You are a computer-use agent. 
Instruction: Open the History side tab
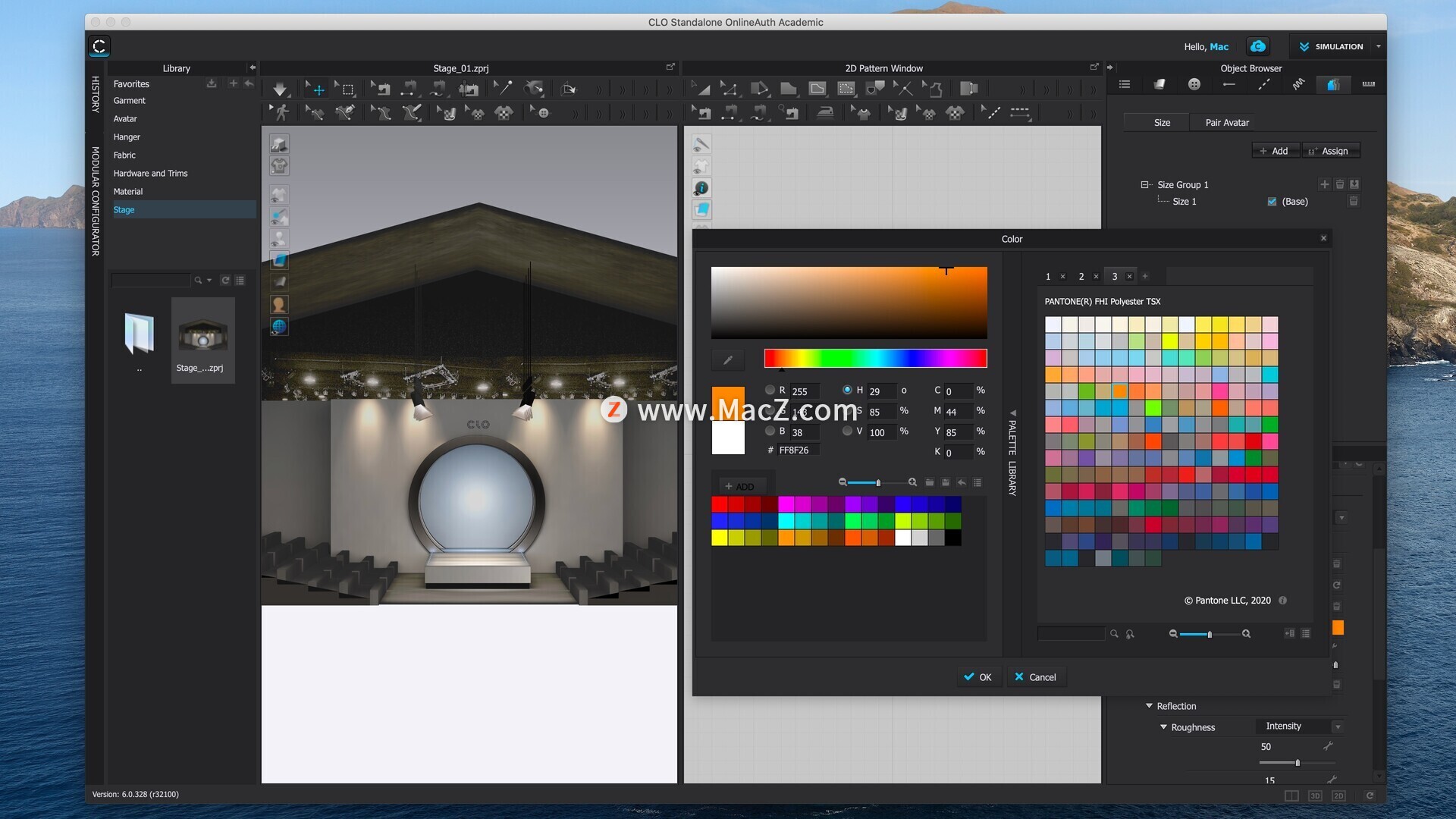tap(96, 94)
